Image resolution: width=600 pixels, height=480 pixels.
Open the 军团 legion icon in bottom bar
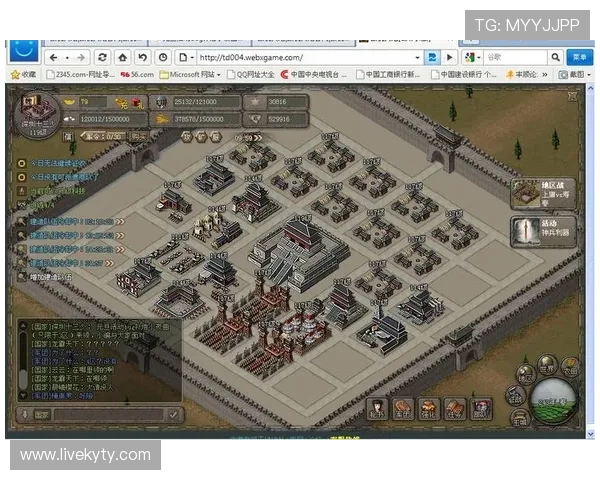coord(402,407)
